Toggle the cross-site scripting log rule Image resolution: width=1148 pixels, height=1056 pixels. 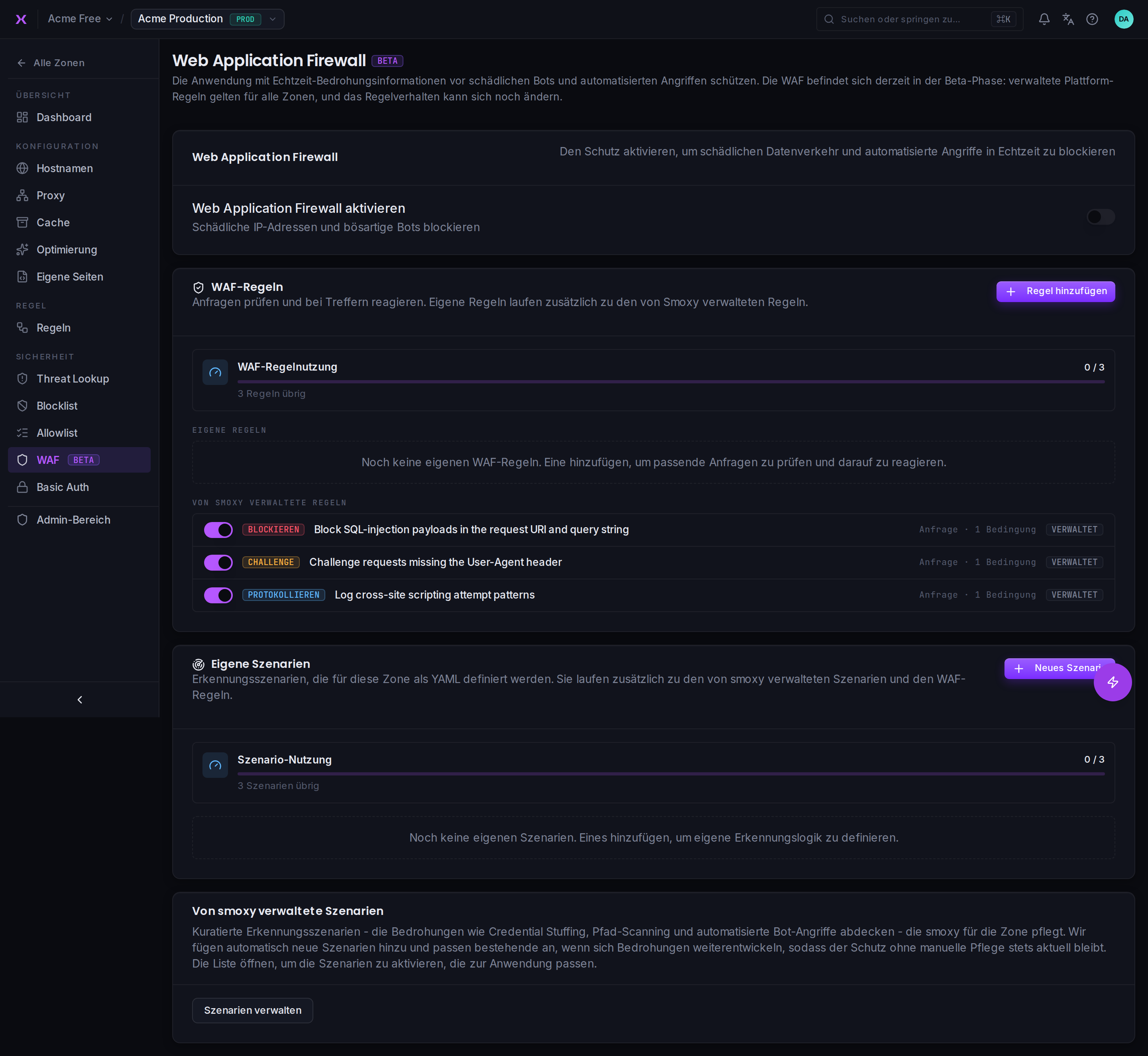pyautogui.click(x=218, y=595)
